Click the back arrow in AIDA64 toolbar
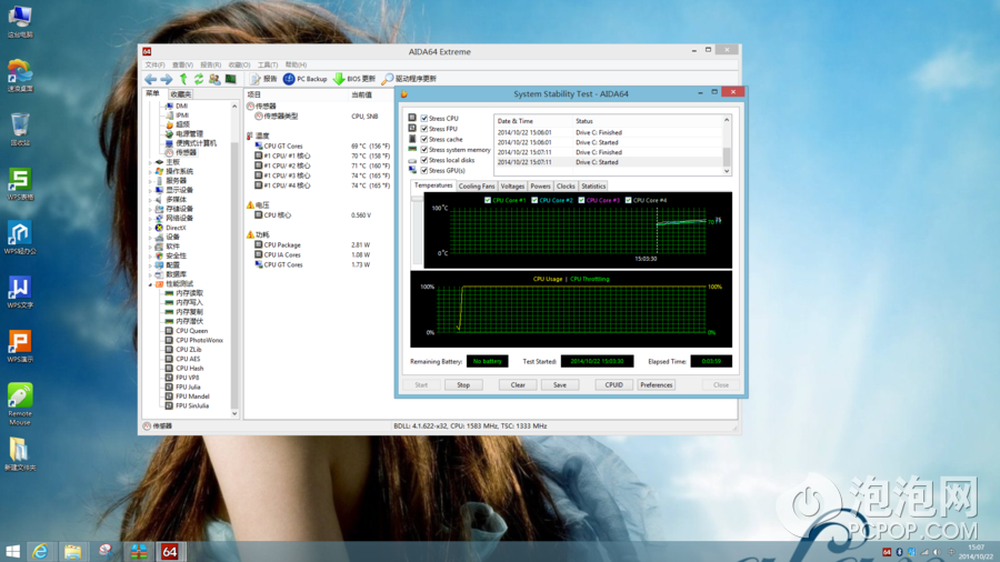The width and height of the screenshot is (1000, 562). tap(151, 78)
